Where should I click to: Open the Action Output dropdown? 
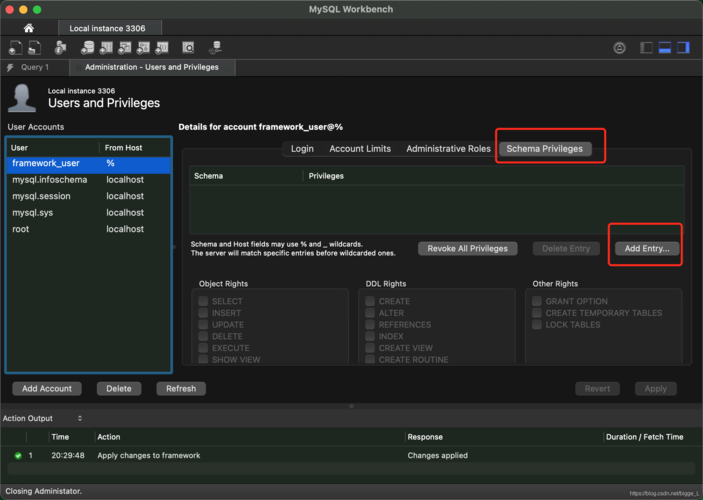point(43,418)
